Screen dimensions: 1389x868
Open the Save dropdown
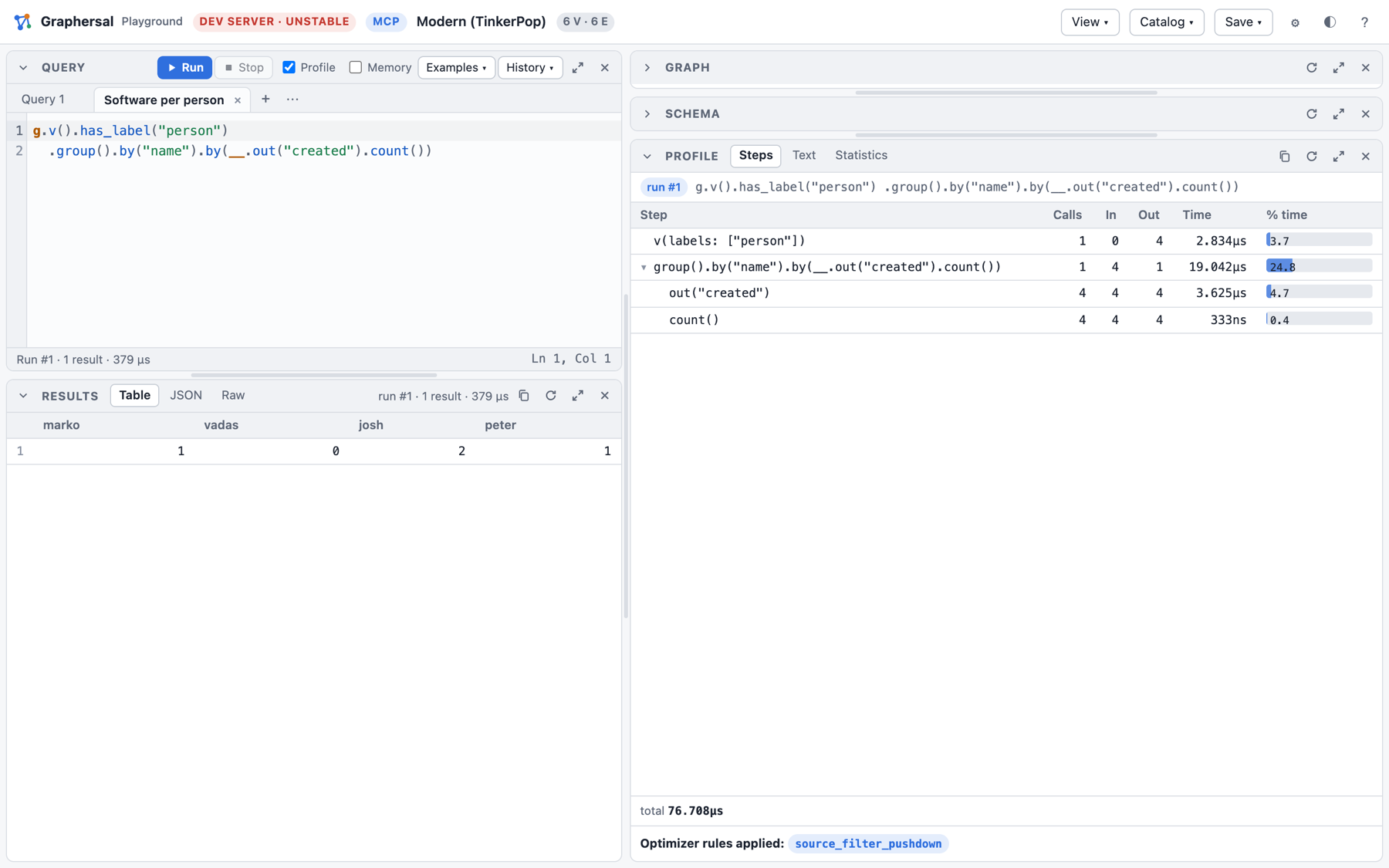coord(1242,22)
